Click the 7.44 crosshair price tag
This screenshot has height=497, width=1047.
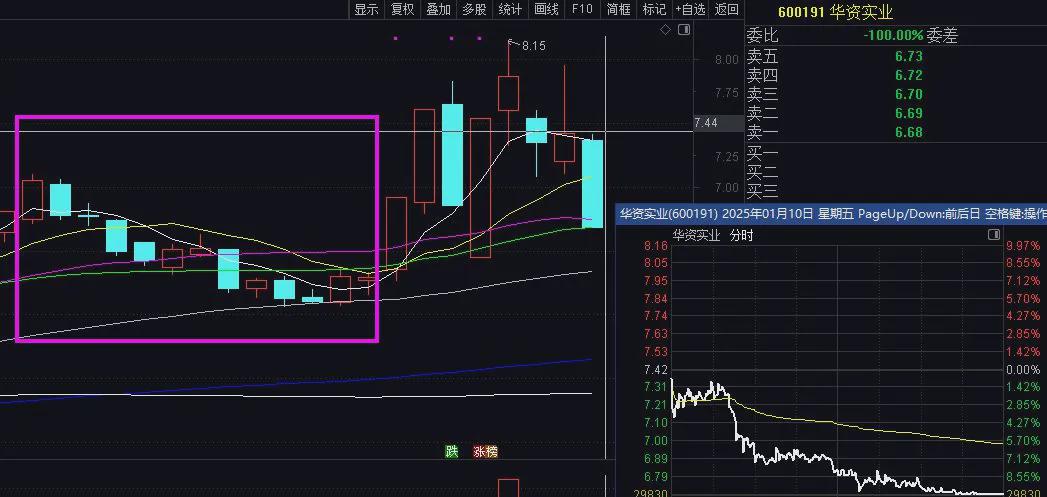tap(718, 123)
